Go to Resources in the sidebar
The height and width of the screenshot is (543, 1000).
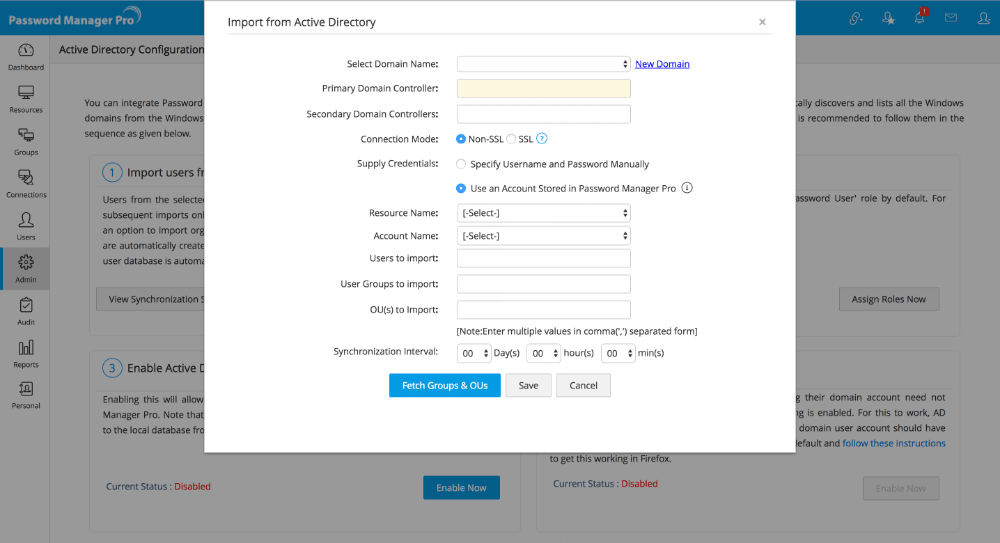26,97
